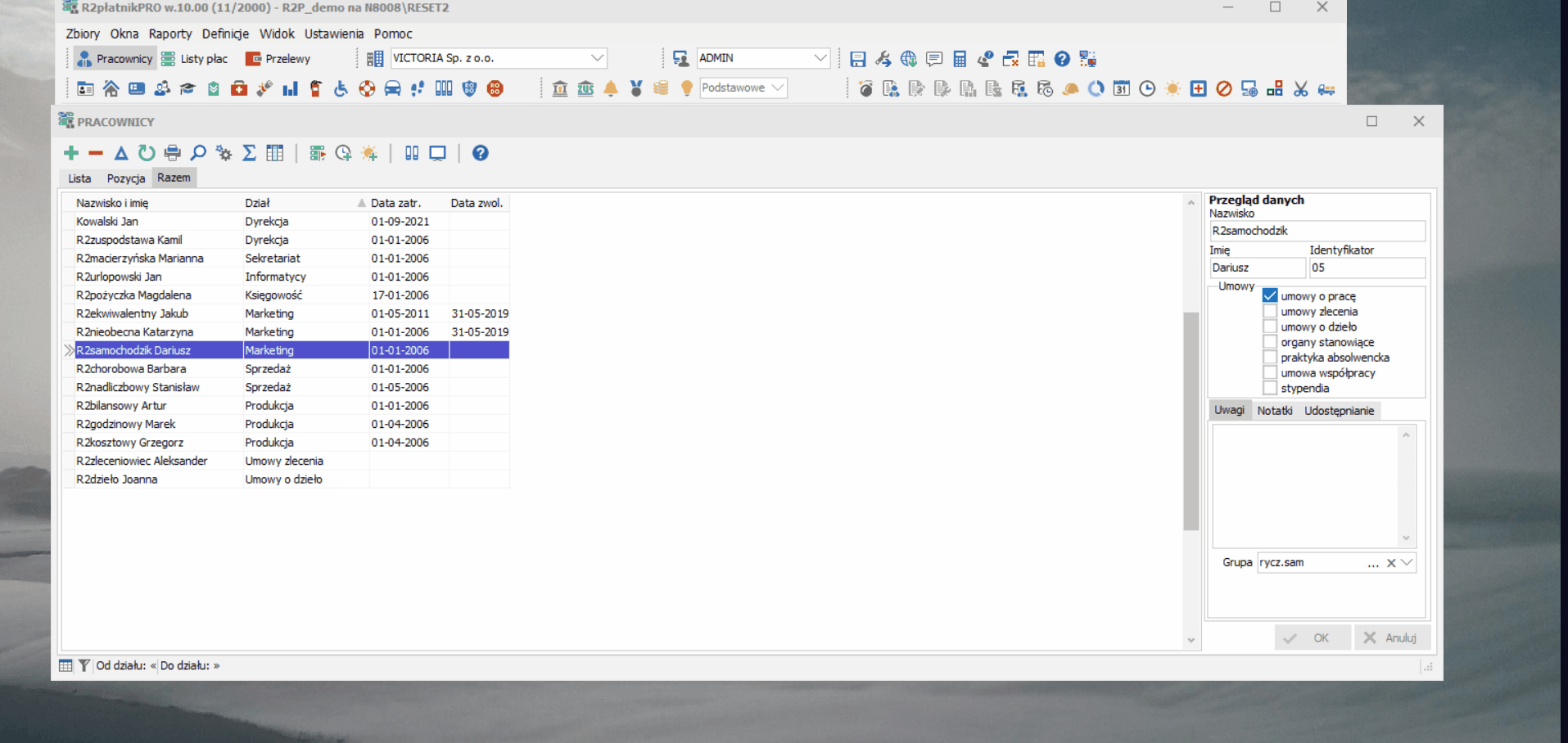Open the ADMIN user dropdown
1568x743 pixels.
pyautogui.click(x=820, y=58)
